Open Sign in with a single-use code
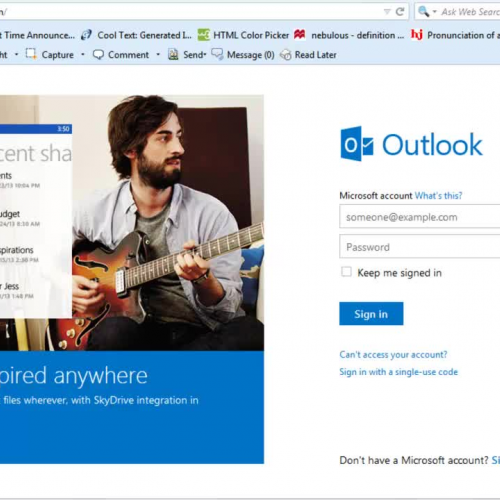 pos(399,372)
